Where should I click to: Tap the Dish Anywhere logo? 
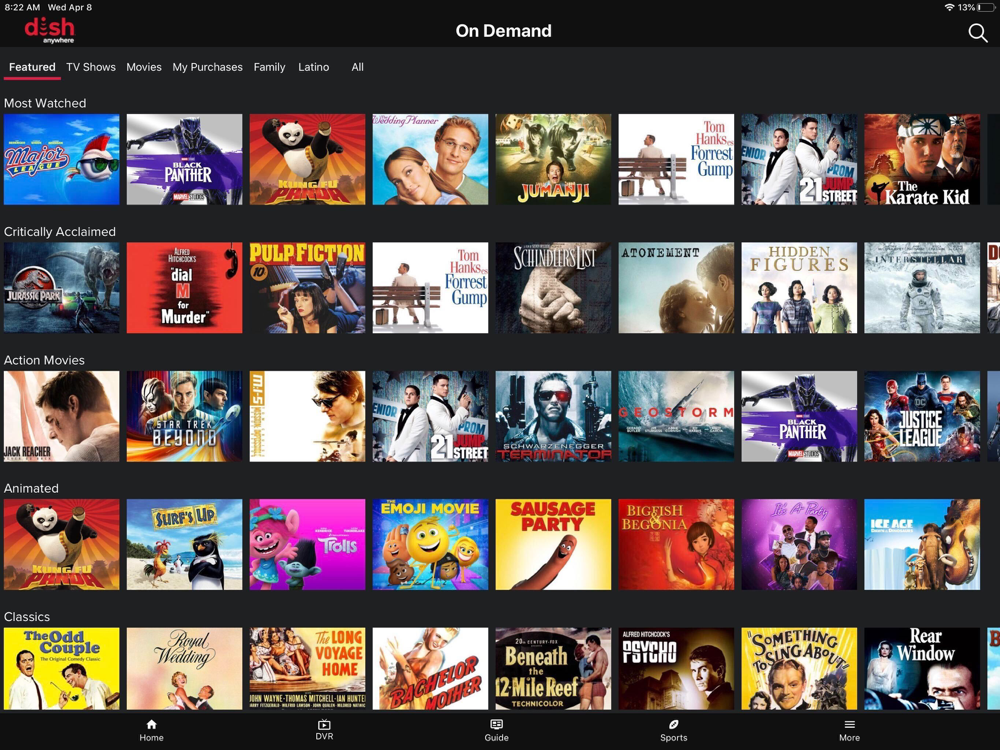(x=50, y=30)
